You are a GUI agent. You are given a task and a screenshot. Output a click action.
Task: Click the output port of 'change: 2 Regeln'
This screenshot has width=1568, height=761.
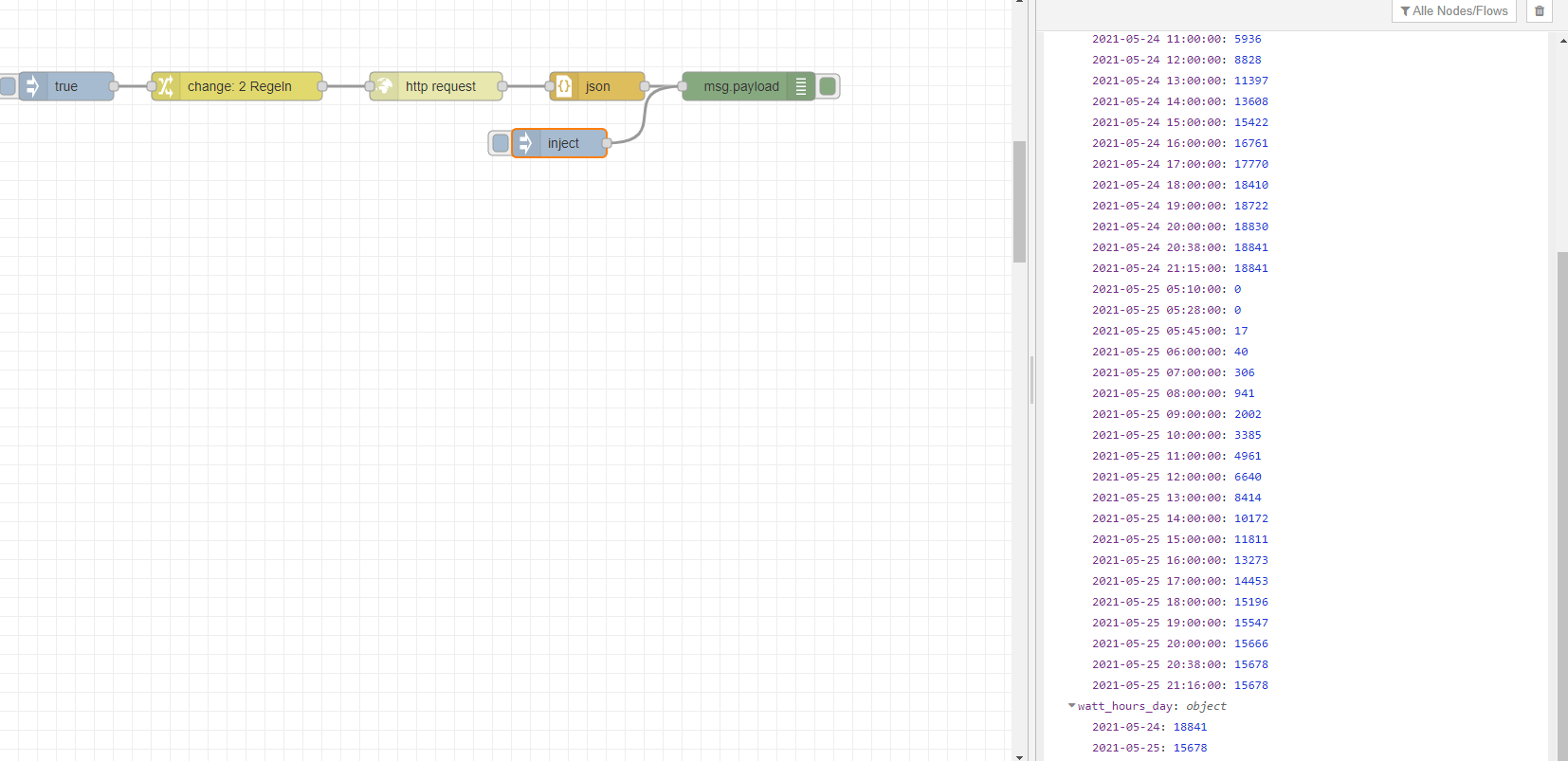coord(322,86)
